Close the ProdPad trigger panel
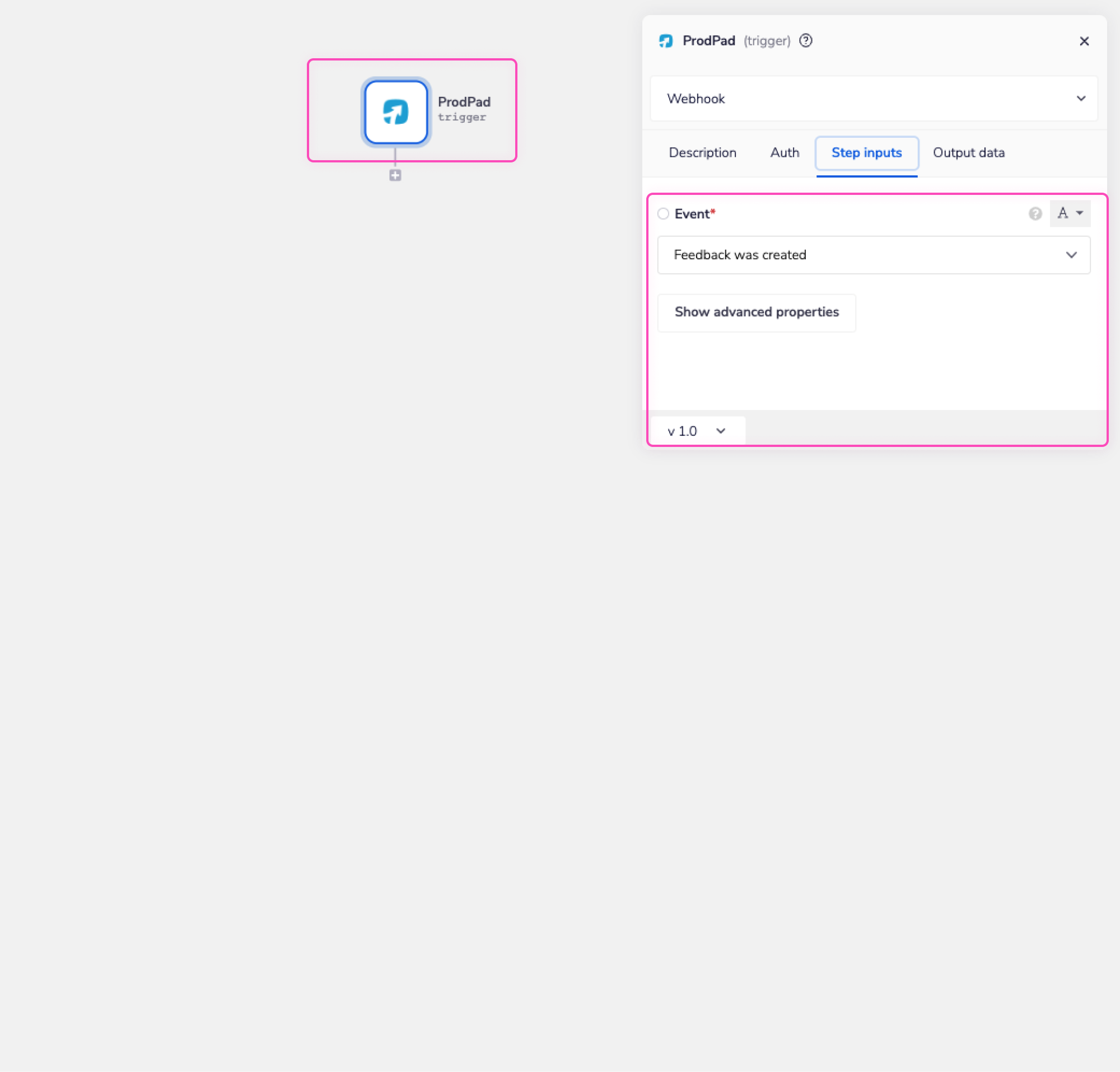The image size is (1120, 1072). pos(1084,40)
